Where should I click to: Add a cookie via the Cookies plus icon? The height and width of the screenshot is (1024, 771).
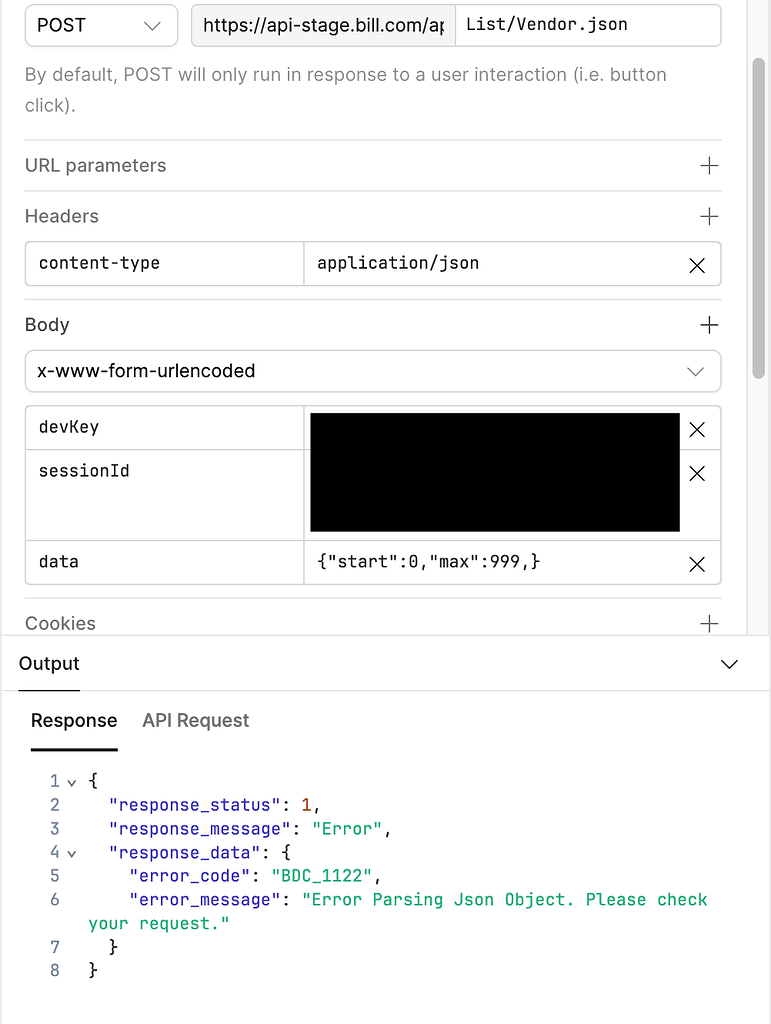709,622
